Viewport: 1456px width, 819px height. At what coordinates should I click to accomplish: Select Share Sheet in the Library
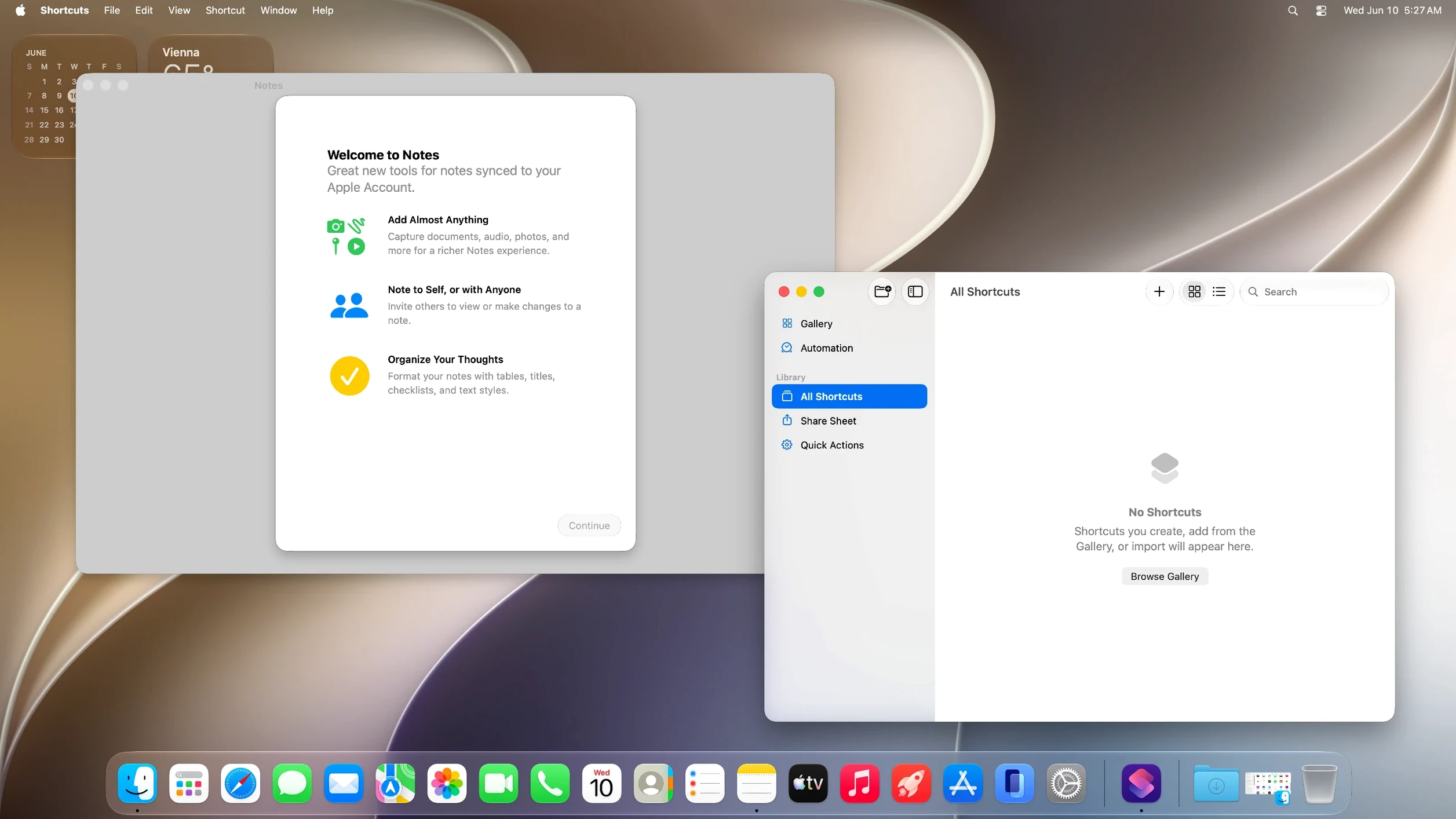(x=849, y=421)
